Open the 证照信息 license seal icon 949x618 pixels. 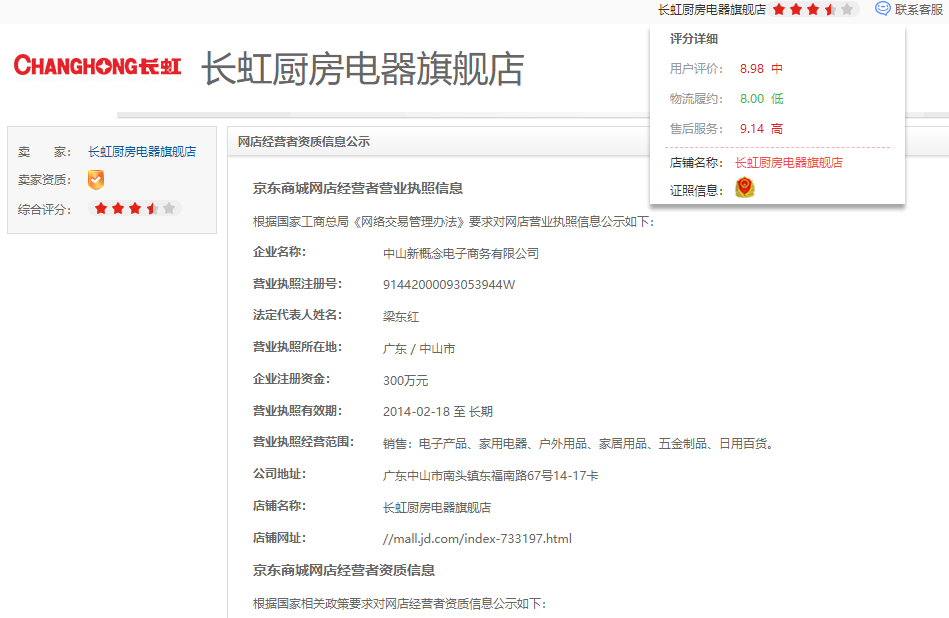(744, 188)
